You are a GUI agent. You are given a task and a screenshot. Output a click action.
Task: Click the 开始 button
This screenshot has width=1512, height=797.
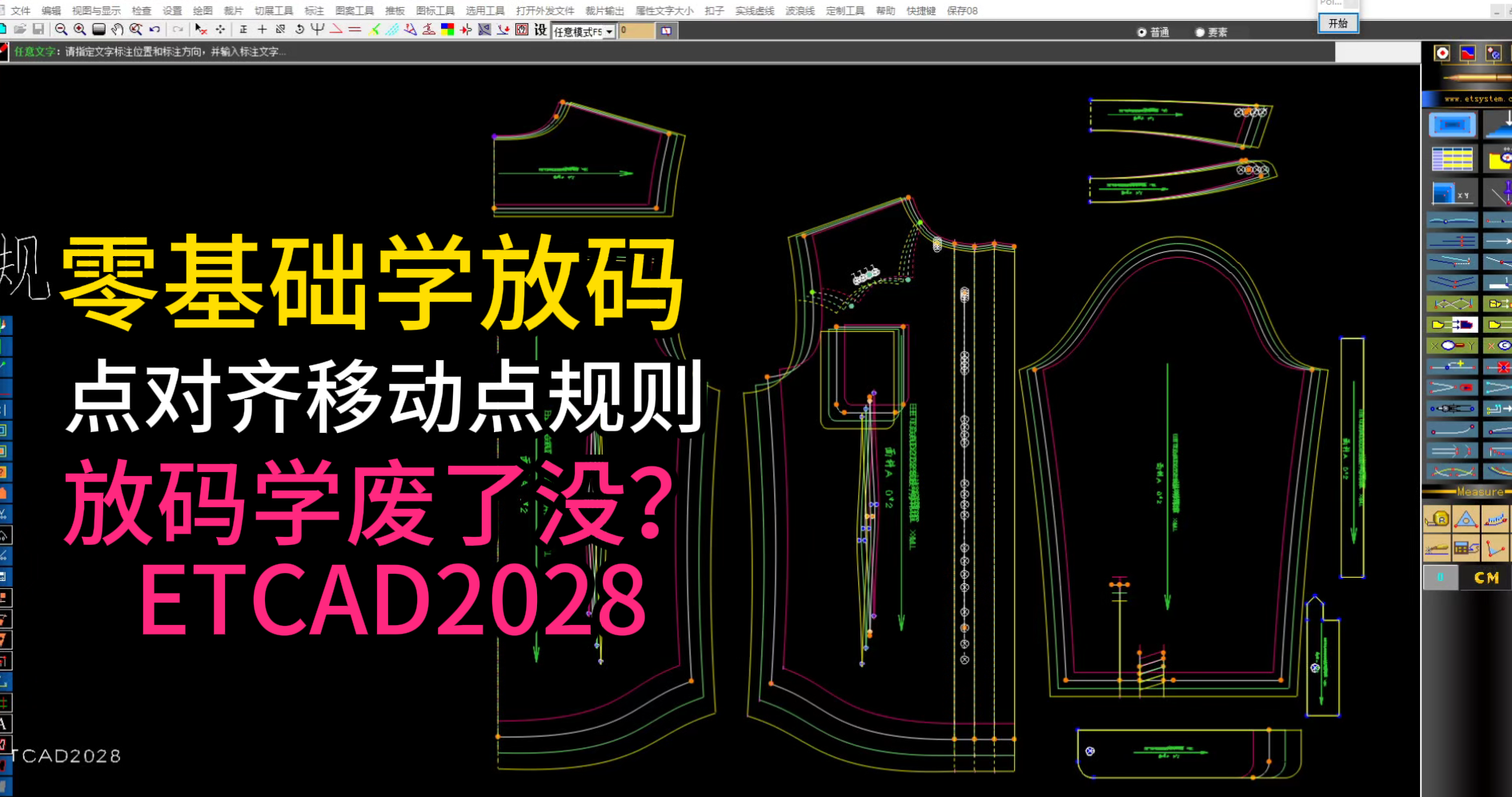pos(1338,23)
